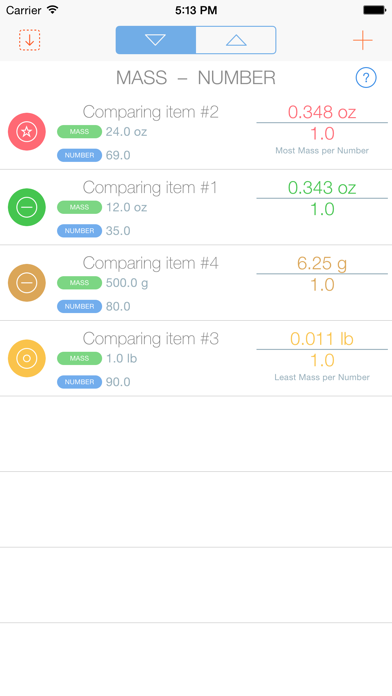Tap the orange import arrow icon
This screenshot has height=696, width=392.
[30, 40]
